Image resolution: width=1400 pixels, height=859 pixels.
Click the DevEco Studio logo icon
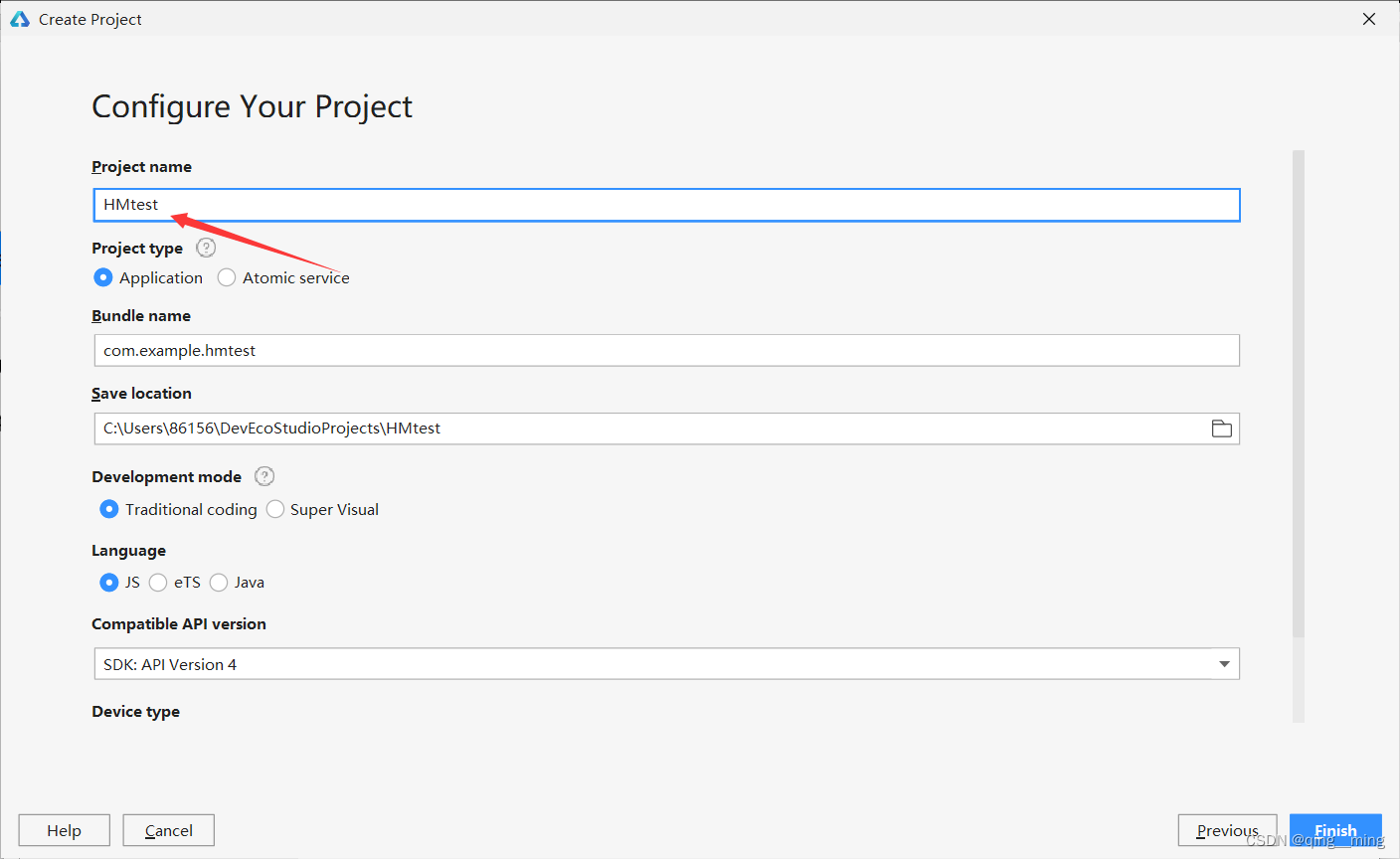click(x=20, y=19)
